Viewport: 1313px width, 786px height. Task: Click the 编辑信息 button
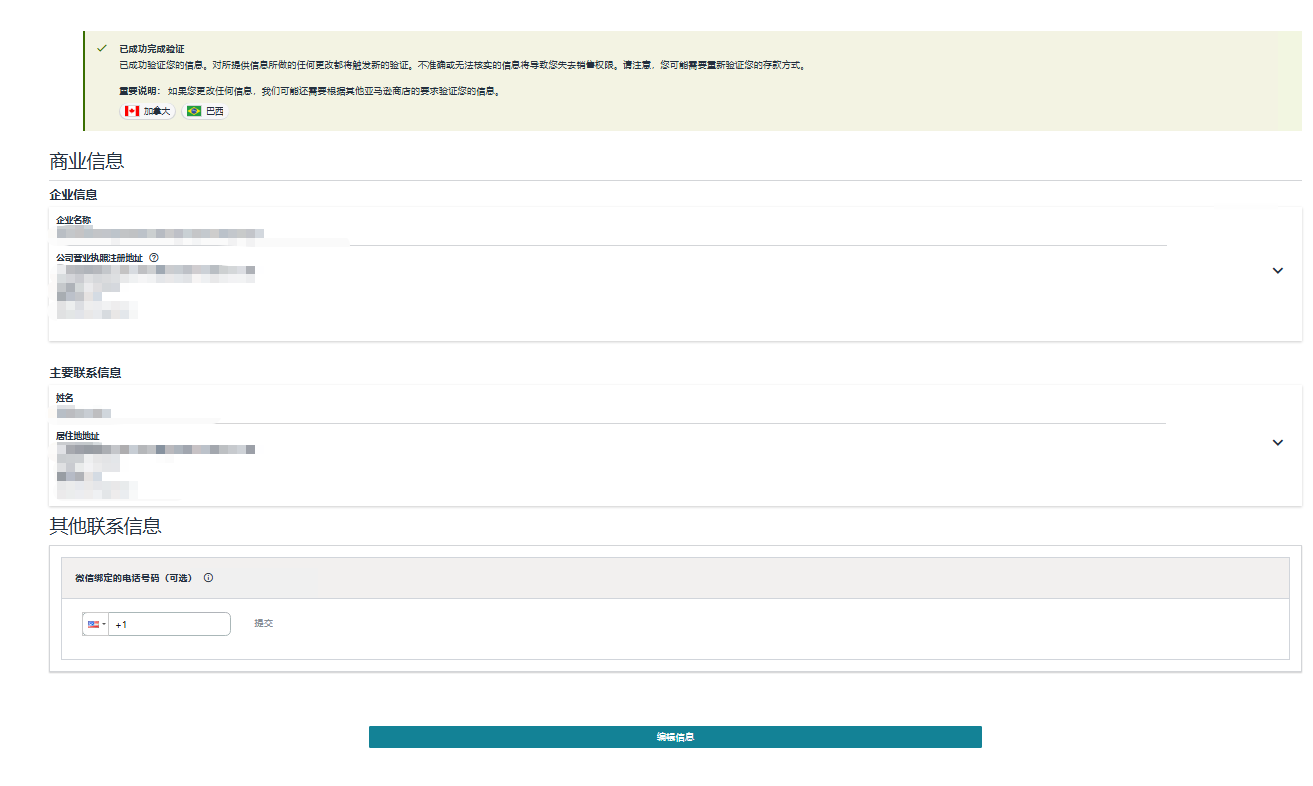click(x=675, y=737)
